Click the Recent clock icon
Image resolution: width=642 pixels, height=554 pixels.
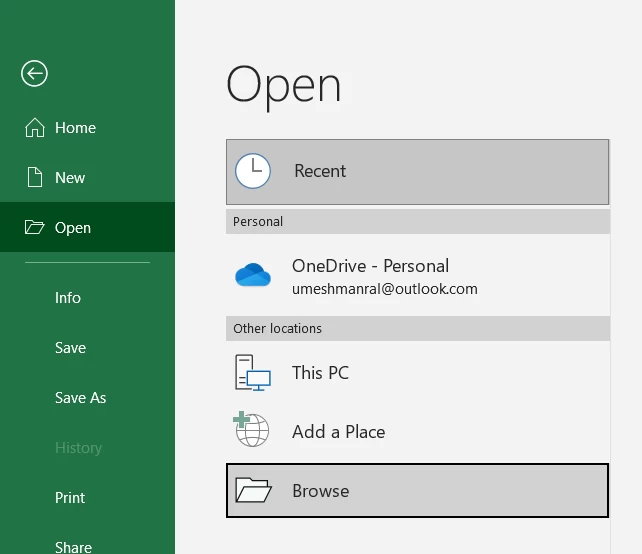tap(253, 171)
